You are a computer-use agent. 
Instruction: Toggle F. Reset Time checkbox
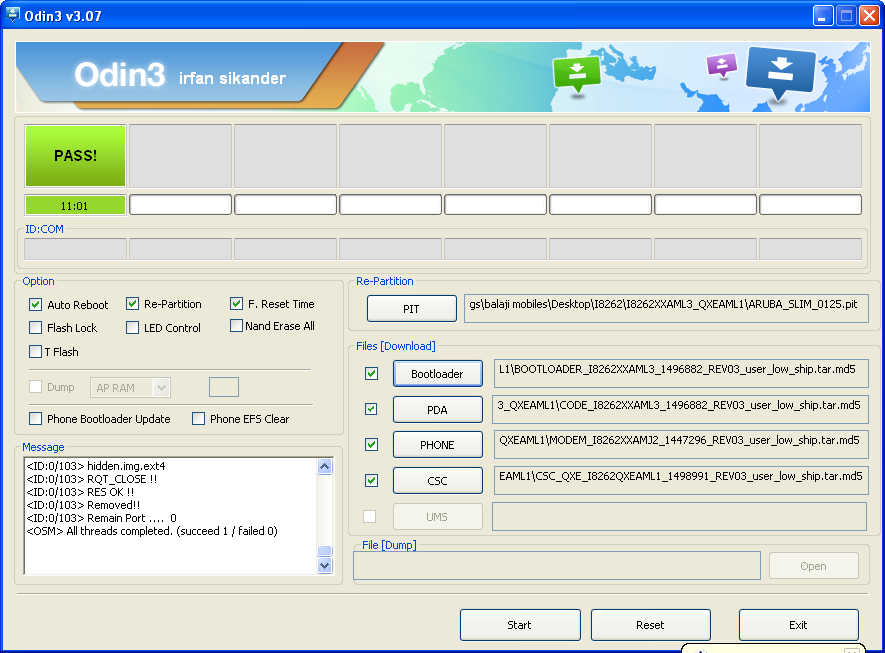pyautogui.click(x=236, y=304)
